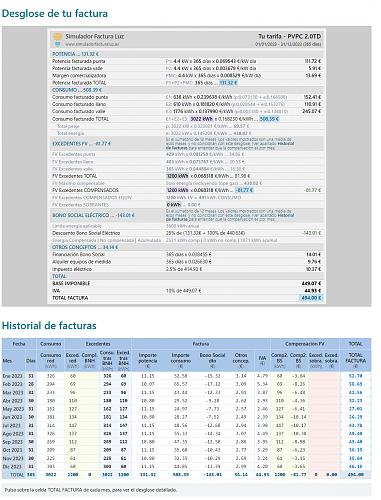The width and height of the screenshot is (381, 500).
Task: Click the 'Consumo red' column header
Action: 51,361
